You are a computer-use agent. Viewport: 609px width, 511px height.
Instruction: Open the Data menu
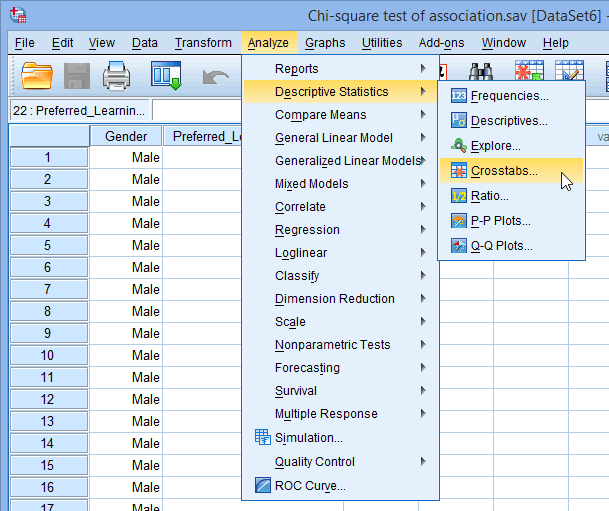144,43
